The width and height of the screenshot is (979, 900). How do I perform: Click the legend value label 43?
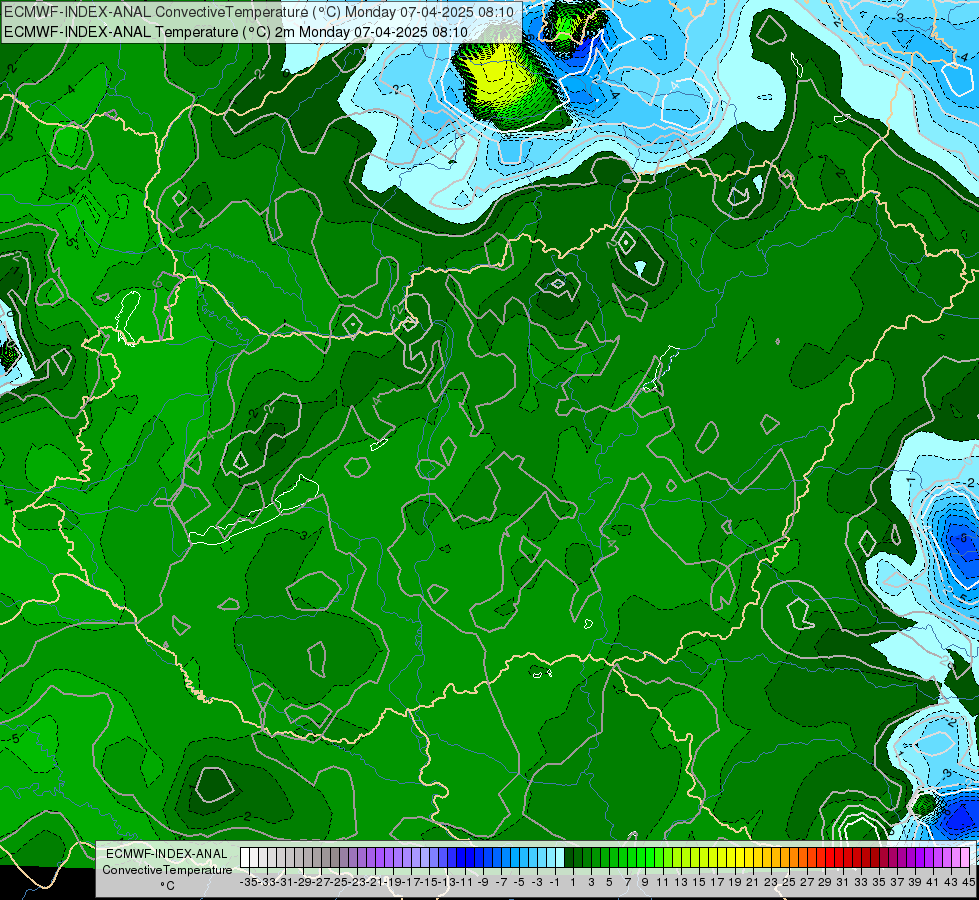(950, 882)
